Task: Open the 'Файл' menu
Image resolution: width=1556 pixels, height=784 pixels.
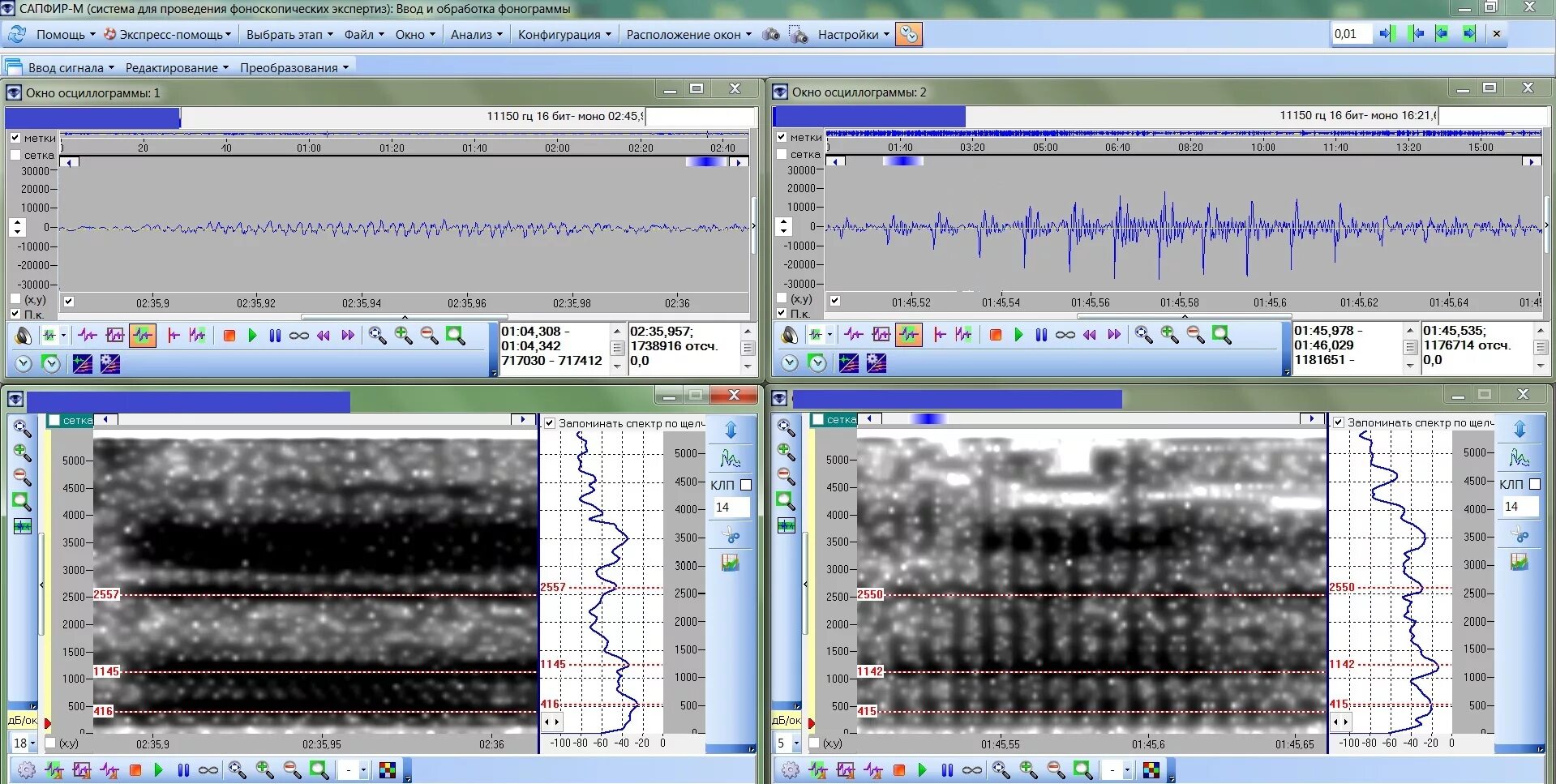Action: click(364, 35)
